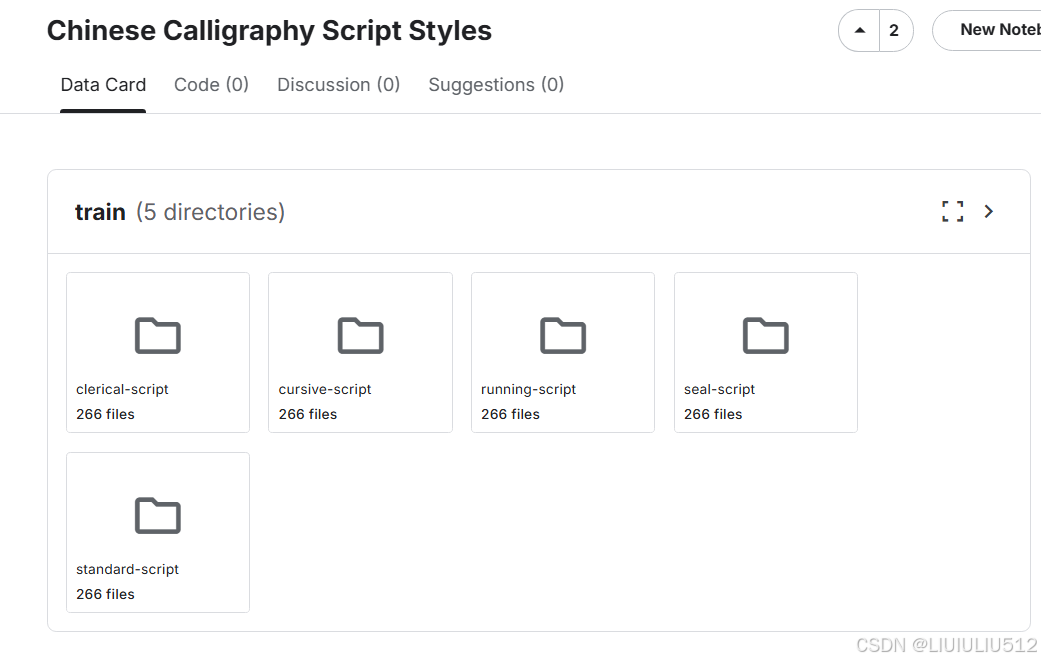Expand the train directory chevron arrow
1041x663 pixels.
(x=989, y=211)
